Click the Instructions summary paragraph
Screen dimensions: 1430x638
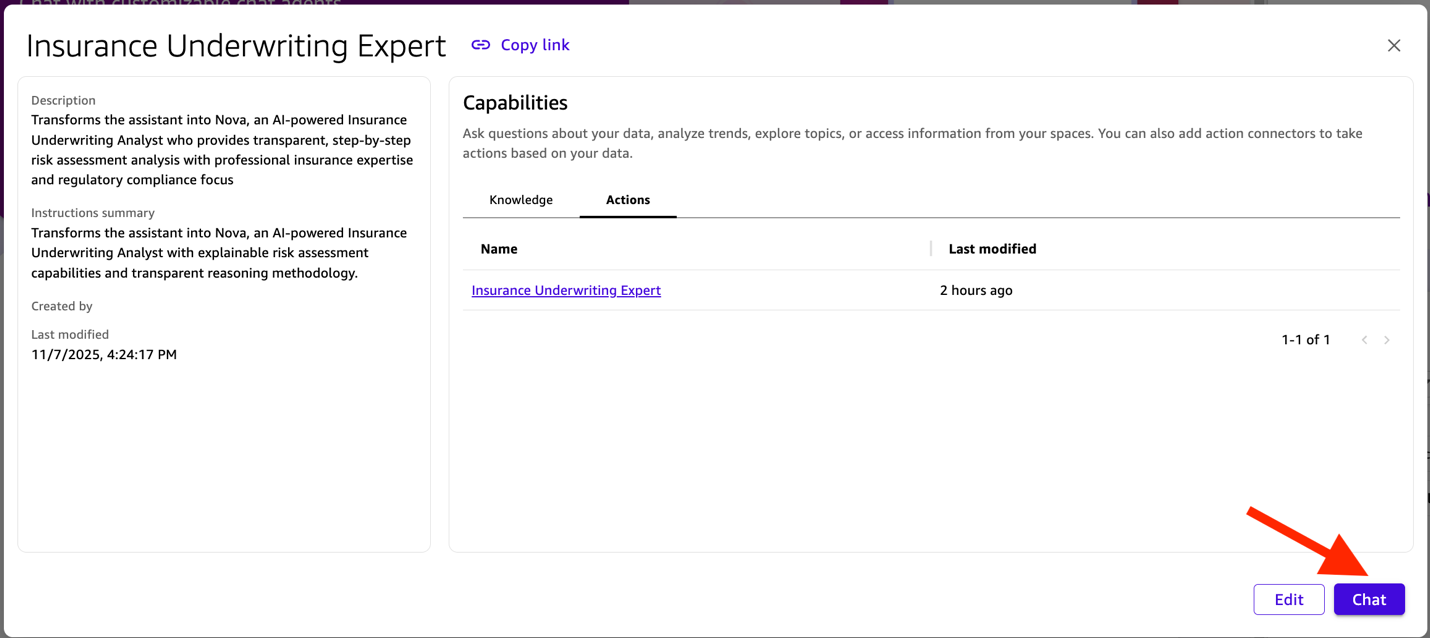218,253
